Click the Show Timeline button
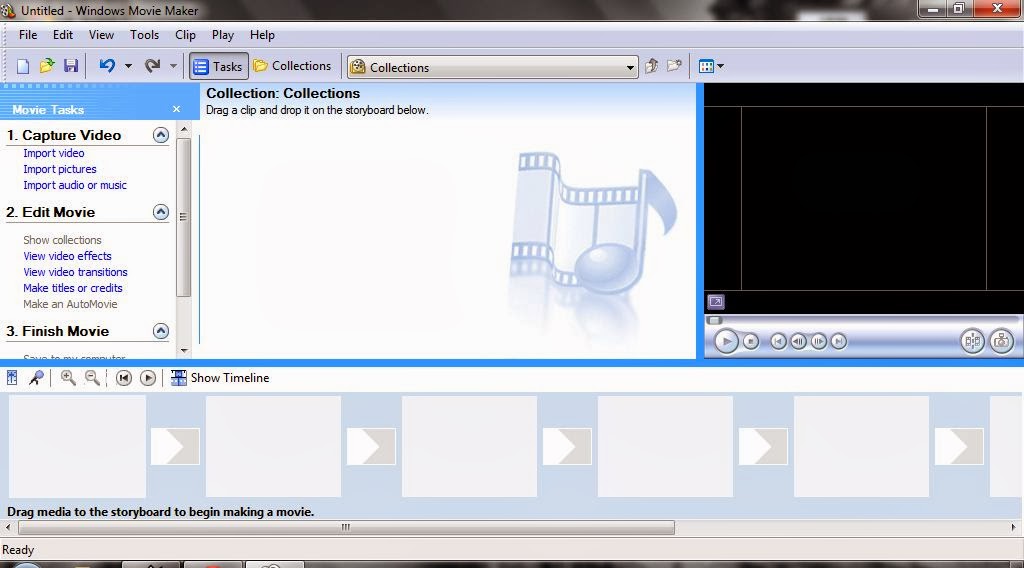The image size is (1024, 568). [220, 377]
